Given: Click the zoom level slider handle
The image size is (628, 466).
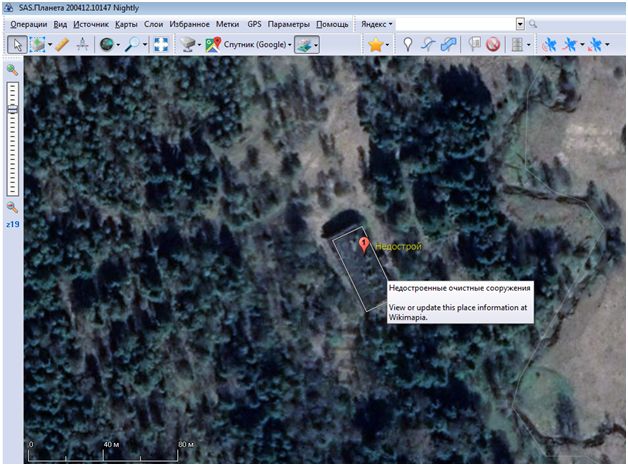Looking at the screenshot, I should coord(12,109).
